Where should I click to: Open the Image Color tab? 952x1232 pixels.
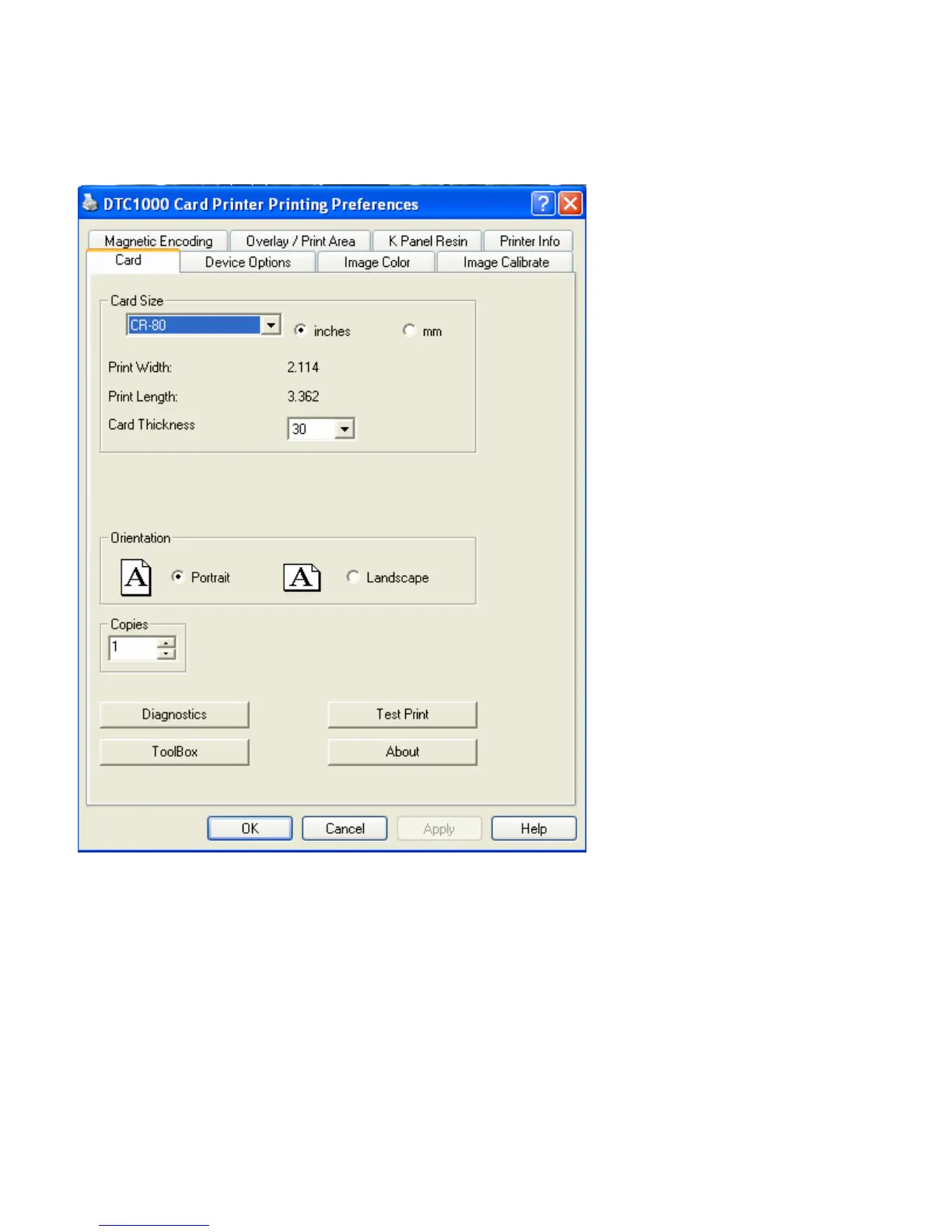click(x=377, y=262)
